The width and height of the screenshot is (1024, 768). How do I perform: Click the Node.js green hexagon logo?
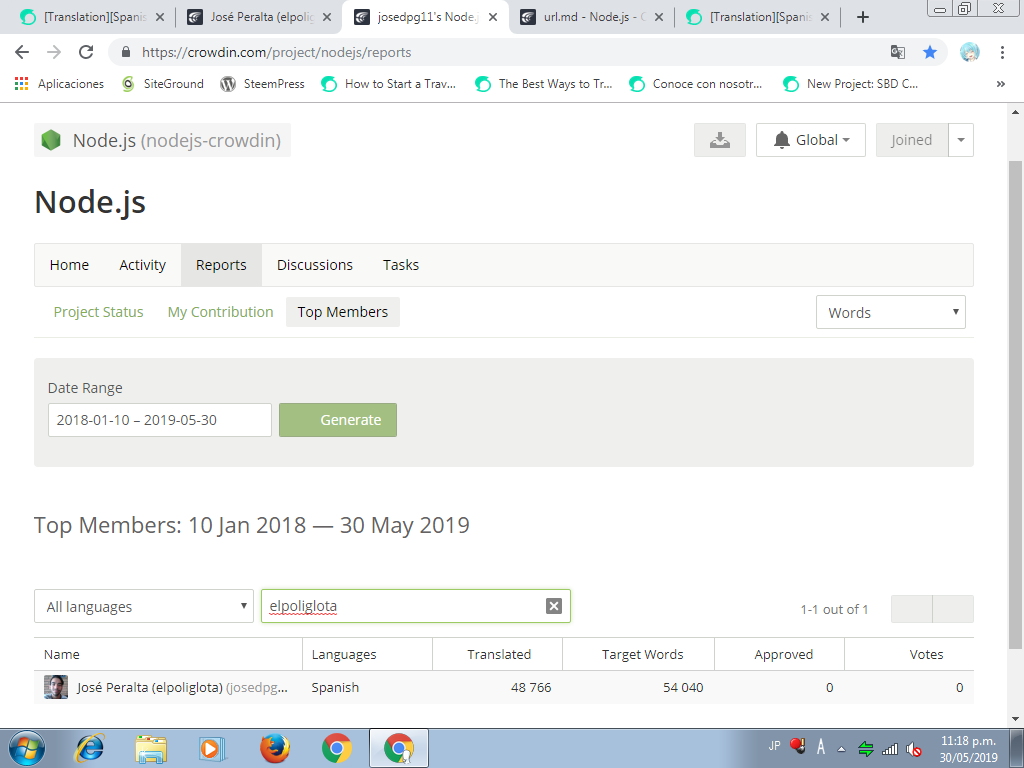[x=51, y=140]
